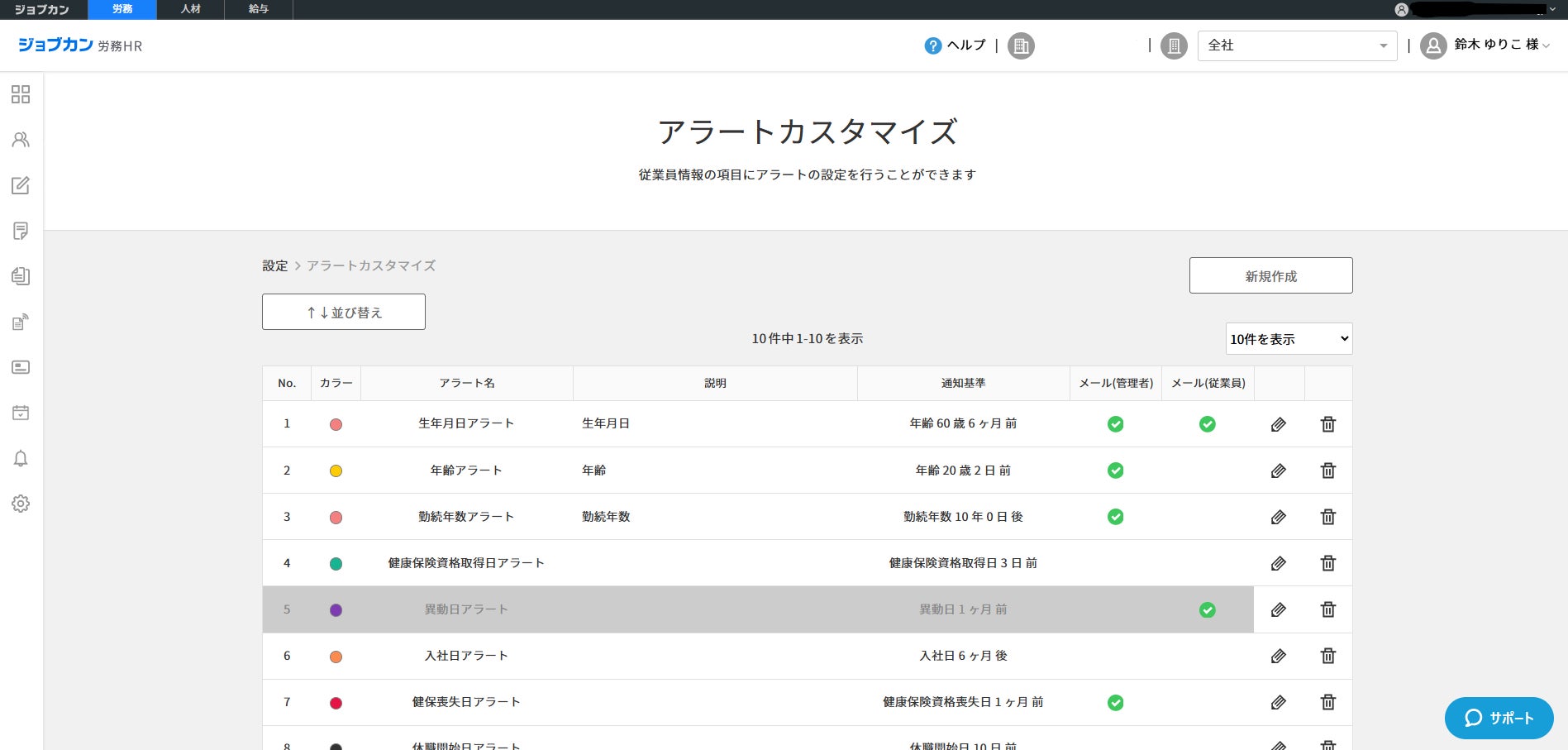The width and height of the screenshot is (1568, 750).
Task: Switch to the 人材 tab
Action: pos(191,9)
